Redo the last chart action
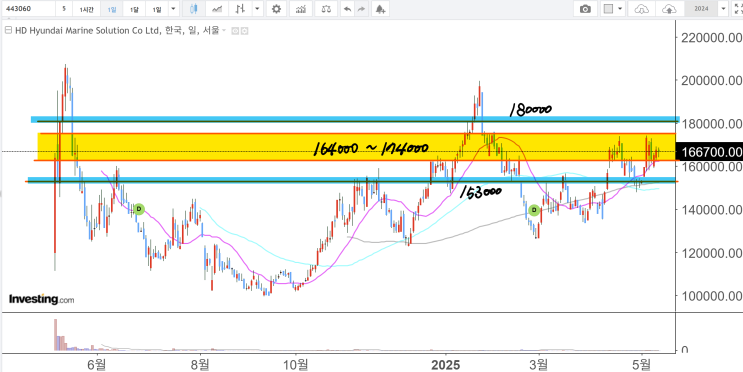Viewport: 743px width, 372px height. [x=362, y=9]
